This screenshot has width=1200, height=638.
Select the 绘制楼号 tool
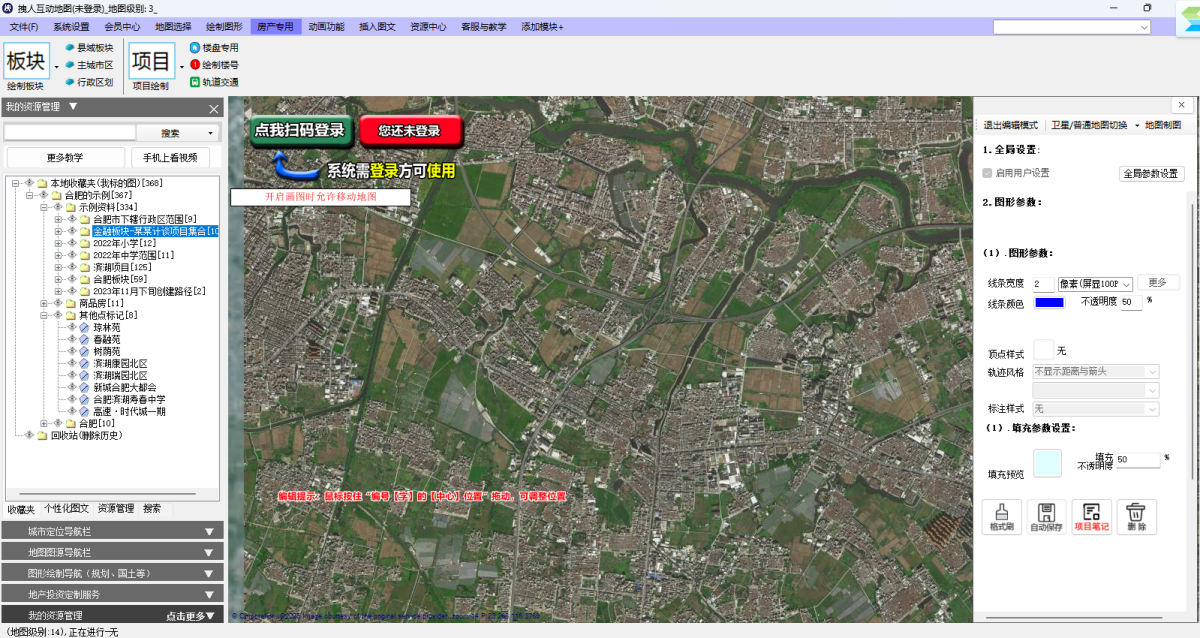[214, 64]
